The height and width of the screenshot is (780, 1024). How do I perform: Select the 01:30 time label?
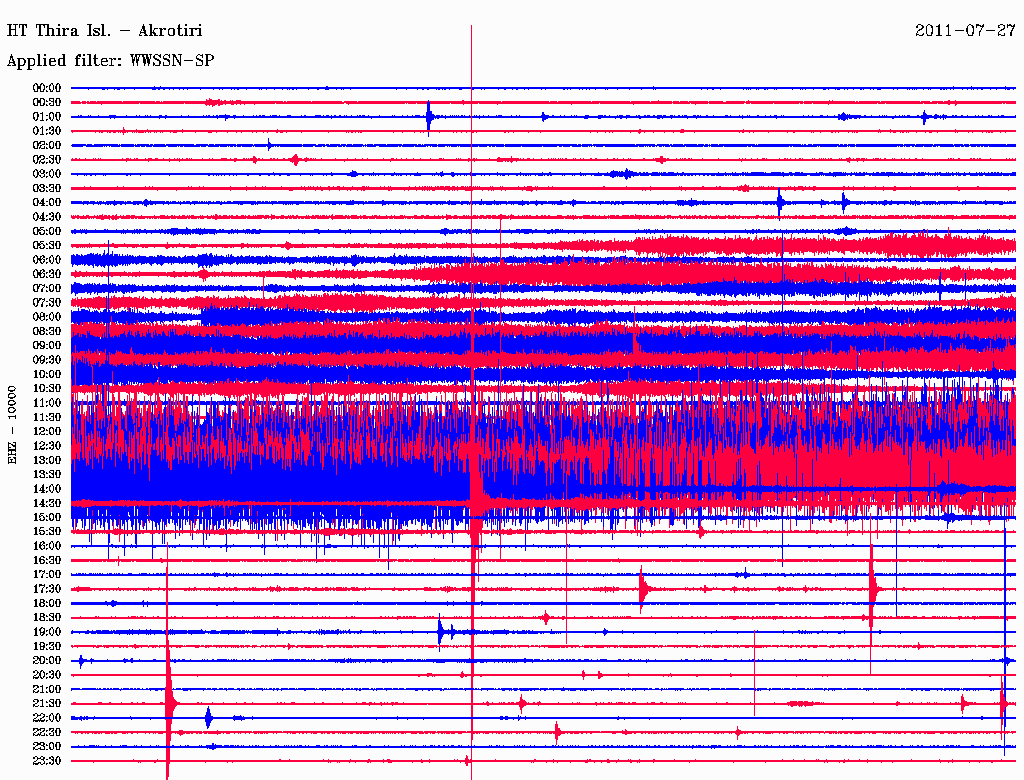(x=47, y=131)
